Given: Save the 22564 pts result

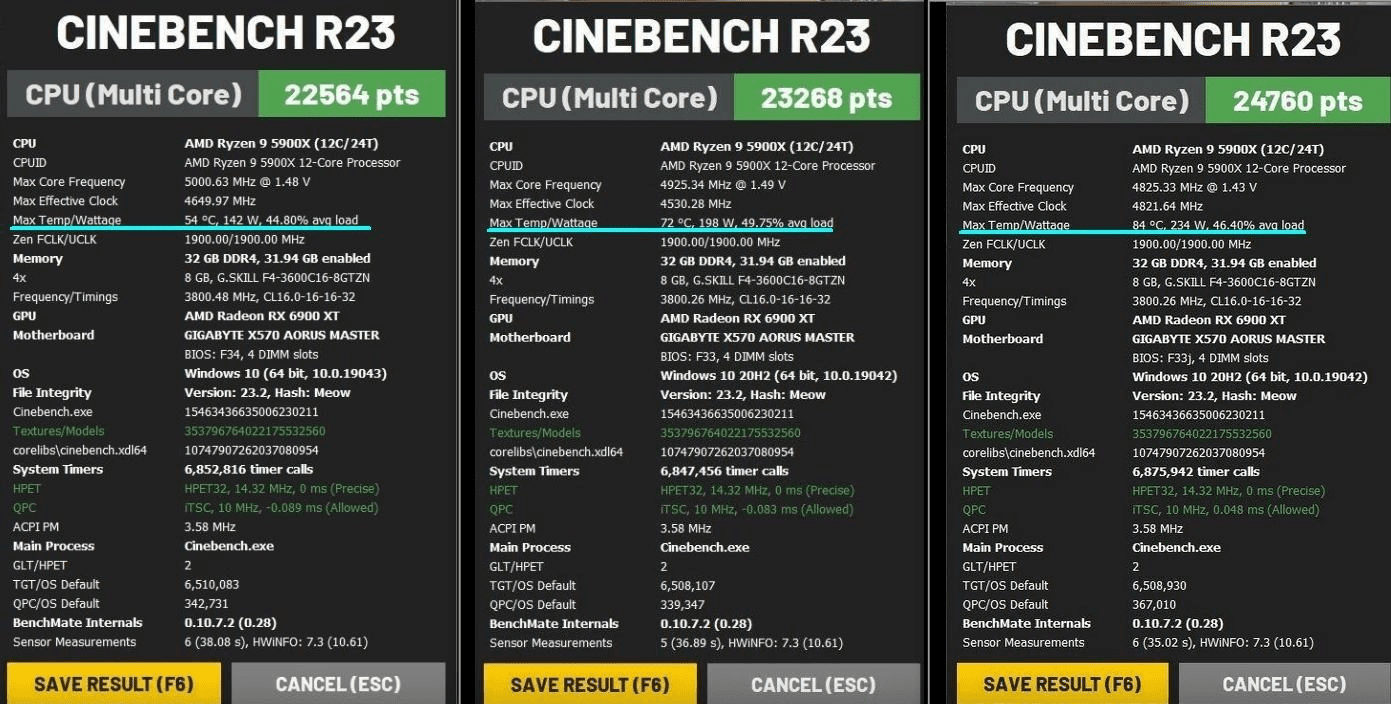Looking at the screenshot, I should pyautogui.click(x=114, y=685).
